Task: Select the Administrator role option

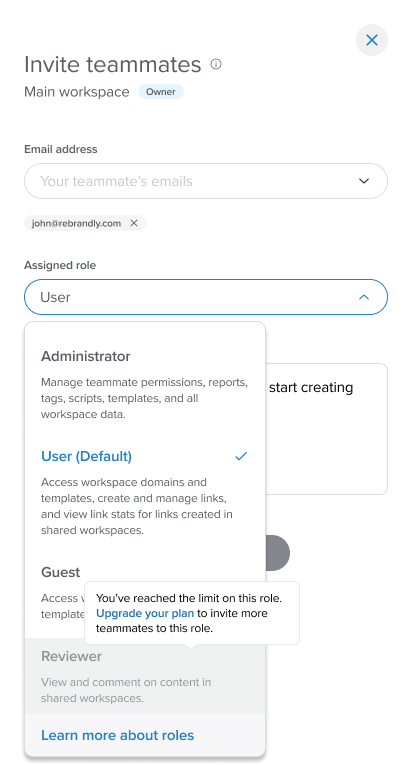Action: click(x=145, y=384)
